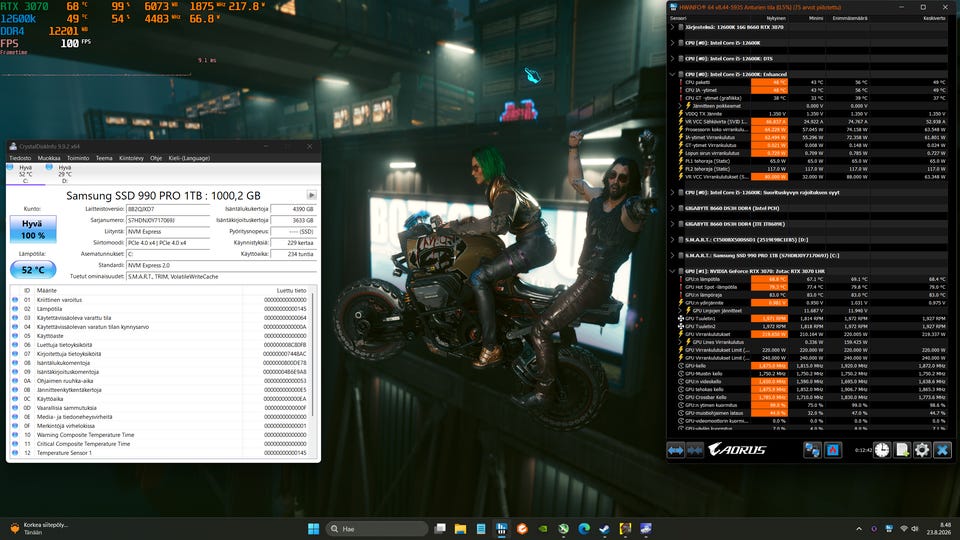Click HWiNFO red fan-control icon button
This screenshot has height=540, width=960.
[833, 450]
